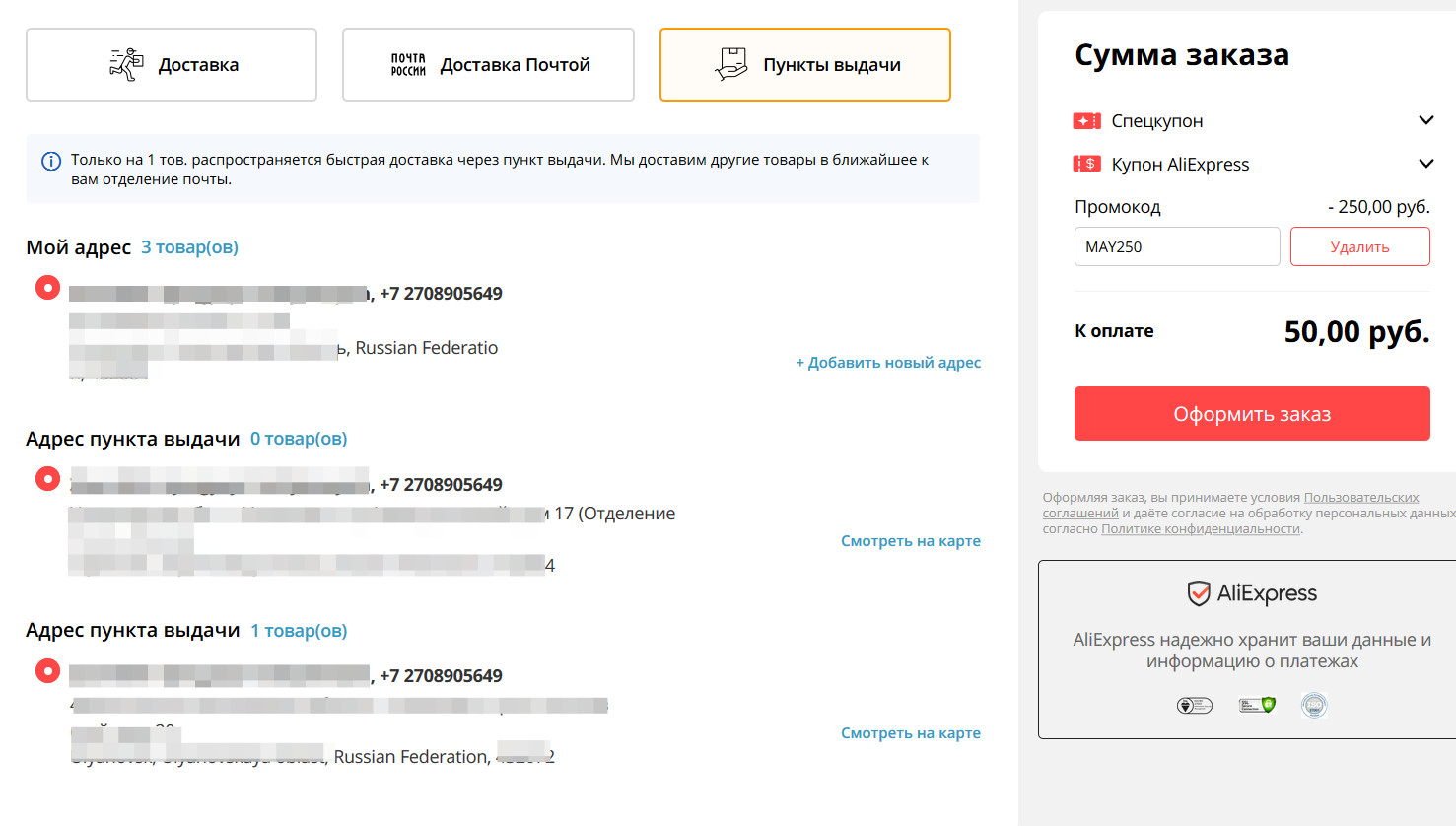Click the courier delivery runner icon
This screenshot has width=1456, height=826.
pos(126,65)
